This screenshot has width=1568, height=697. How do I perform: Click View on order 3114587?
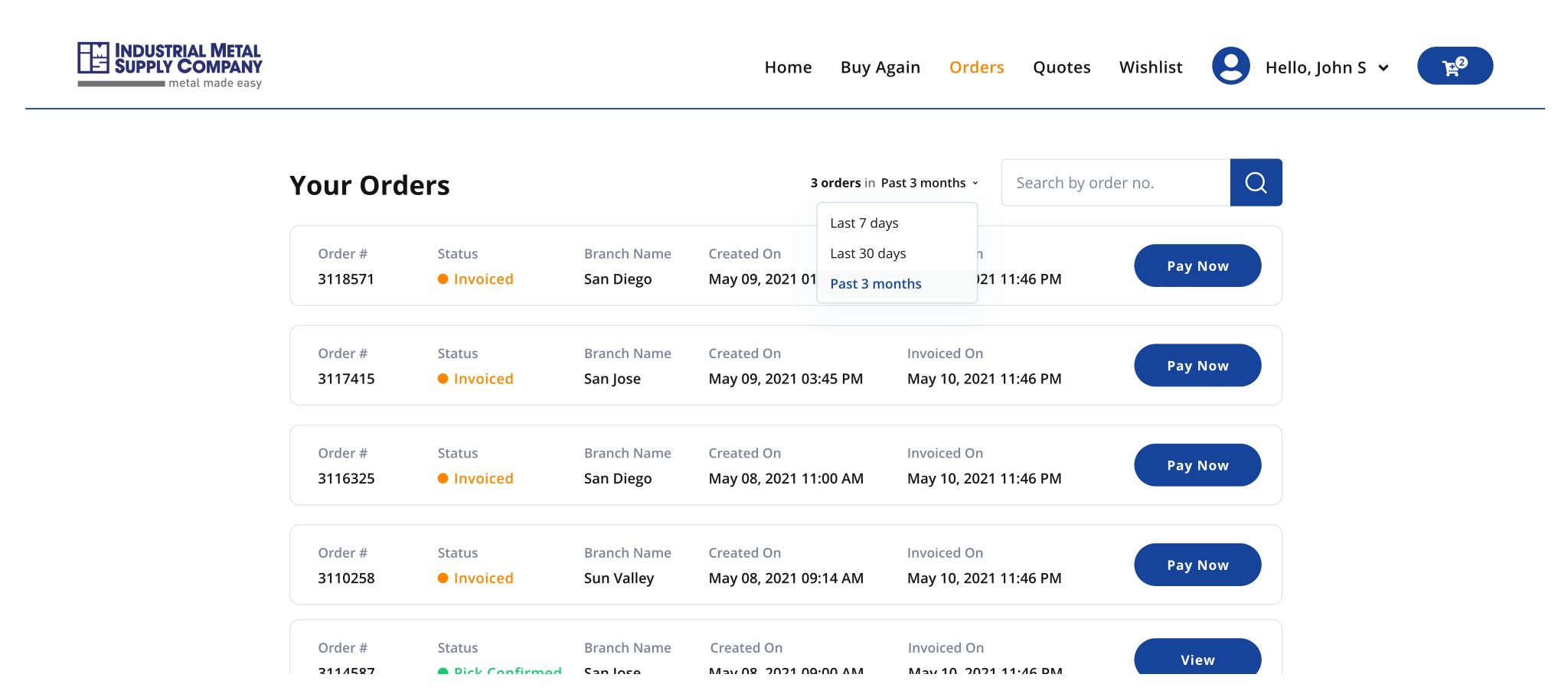point(1197,659)
